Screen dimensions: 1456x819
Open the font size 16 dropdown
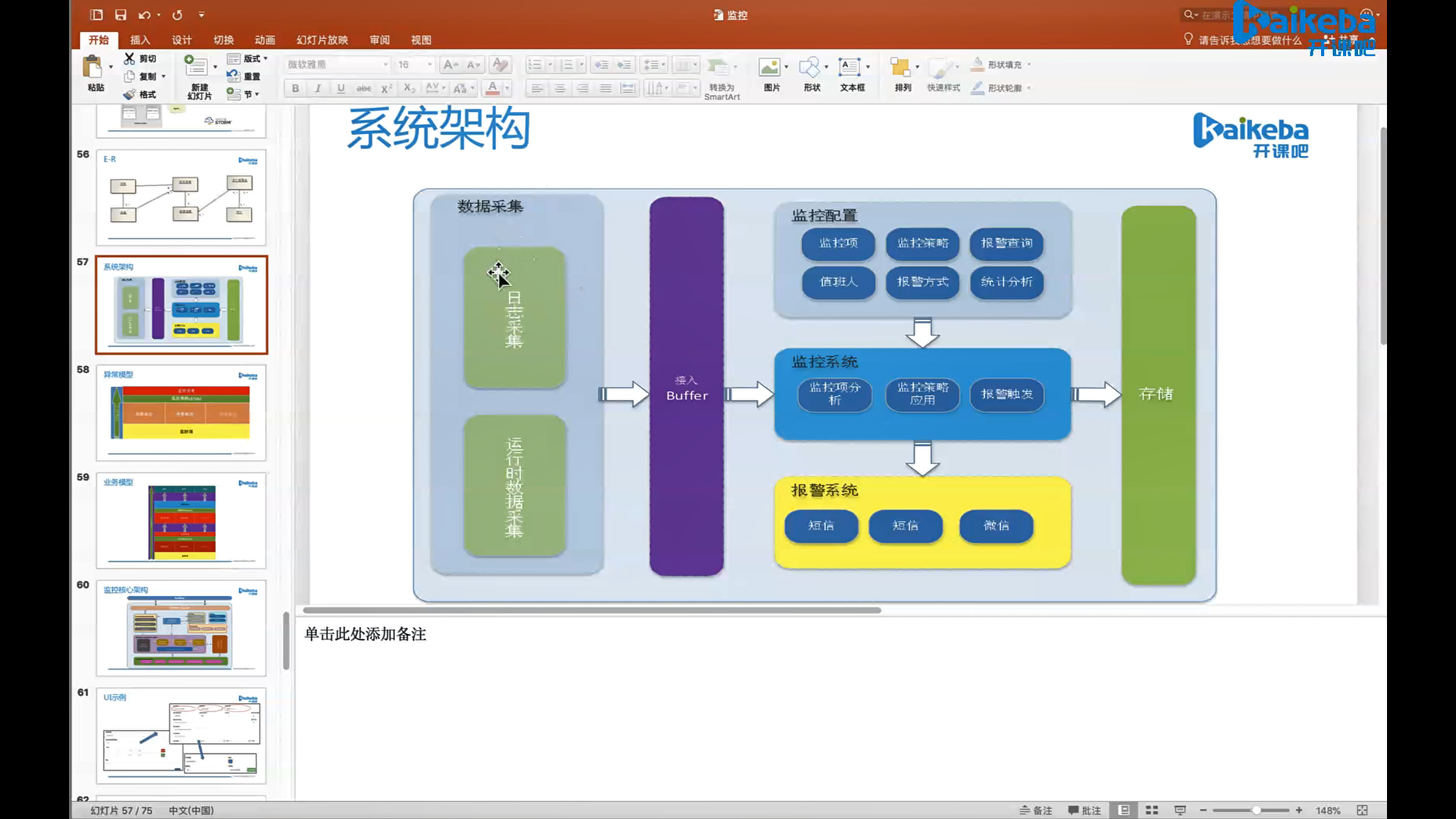[429, 64]
